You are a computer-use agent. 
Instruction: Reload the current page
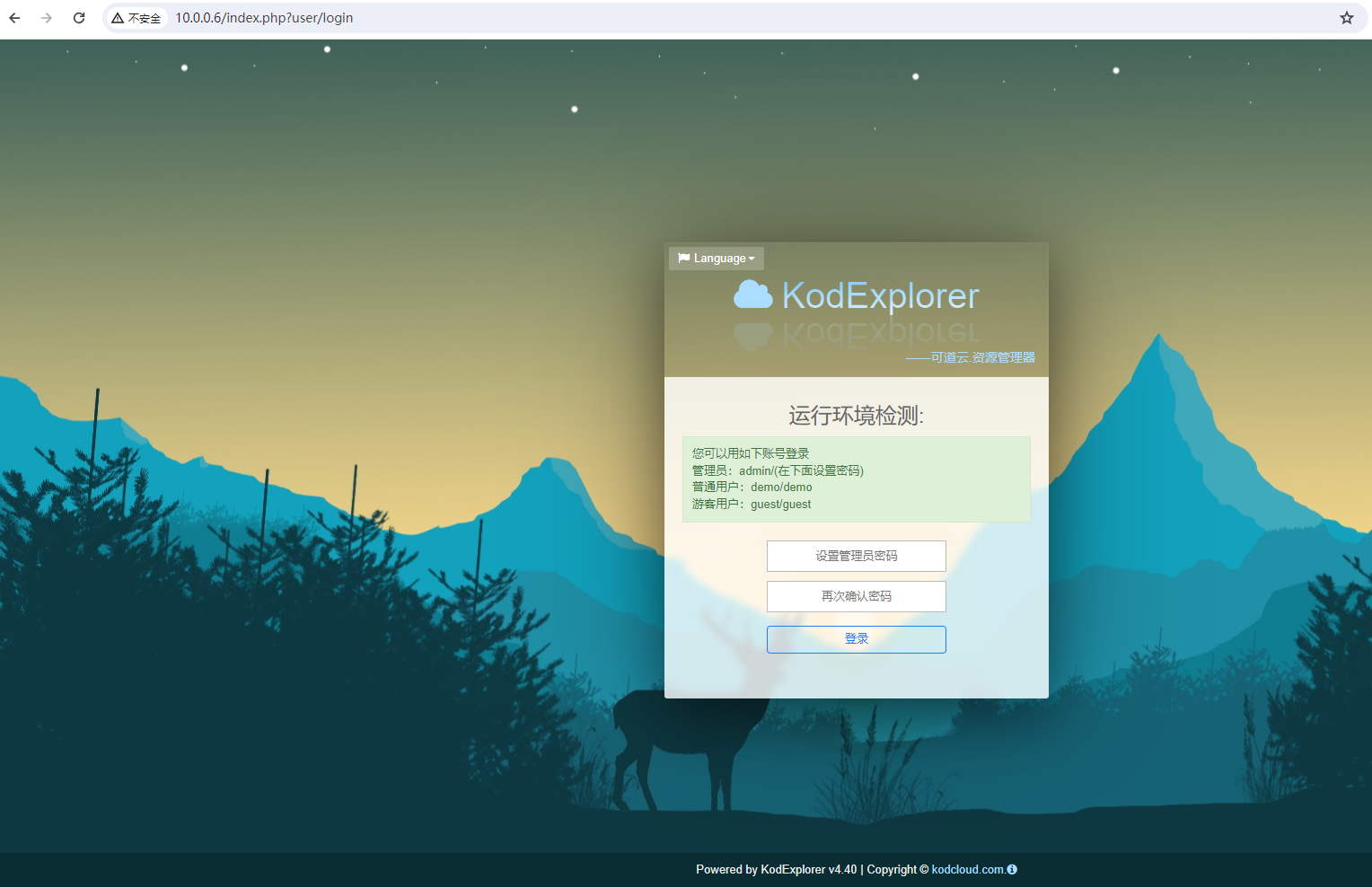[x=79, y=18]
